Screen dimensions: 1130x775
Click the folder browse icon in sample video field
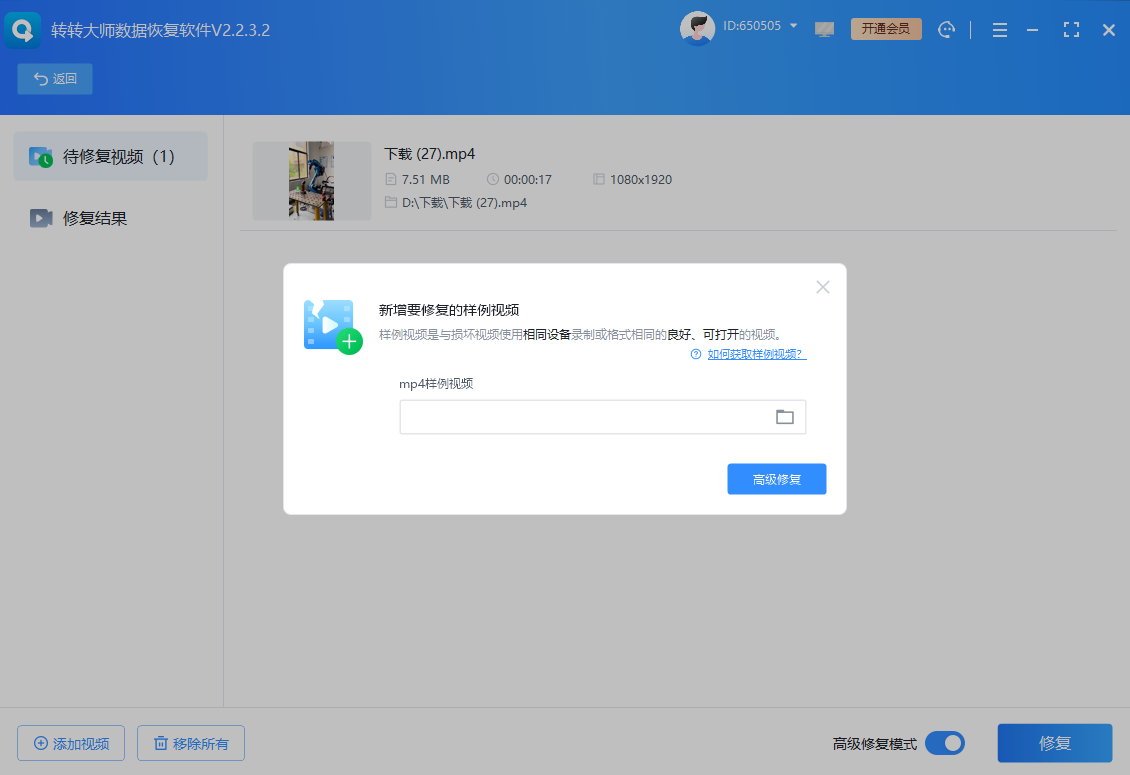pyautogui.click(x=784, y=417)
